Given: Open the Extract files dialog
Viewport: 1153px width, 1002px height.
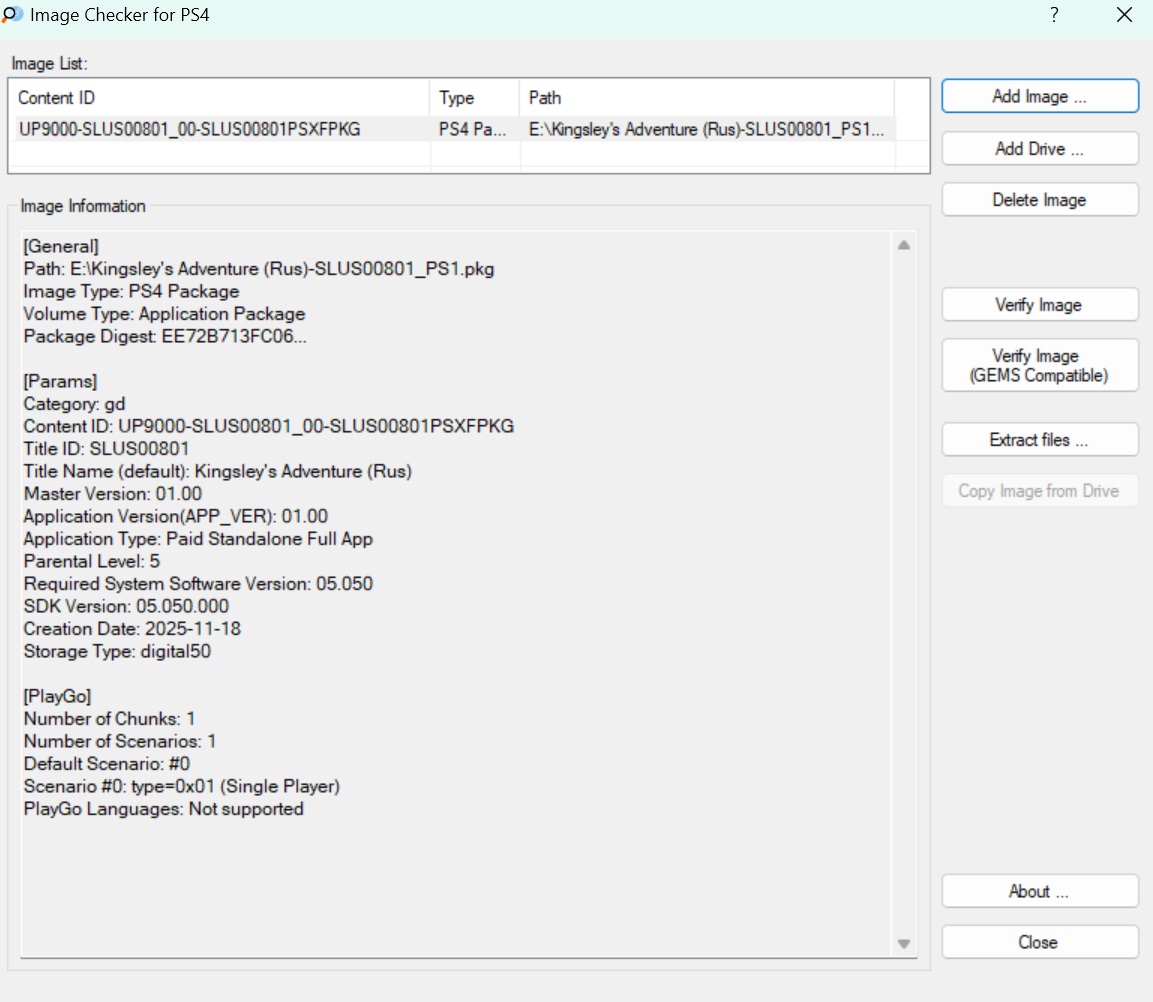Looking at the screenshot, I should [x=1039, y=440].
